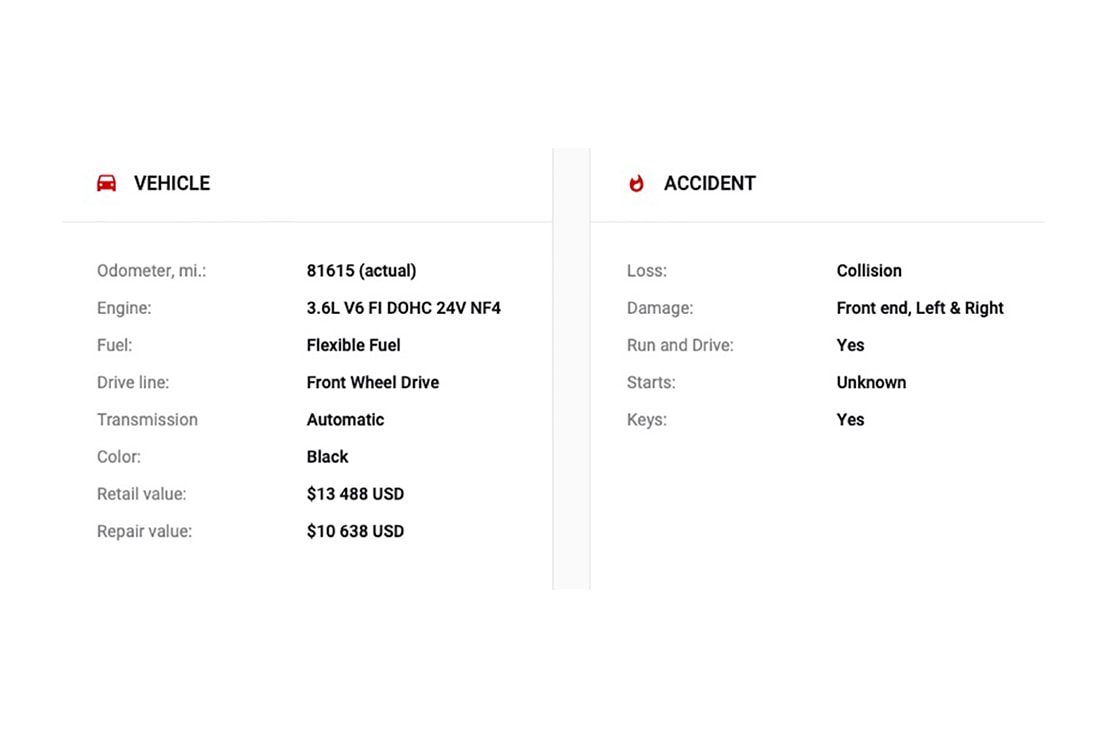
Task: Click the damage value Front end, Left & Right
Action: pyautogui.click(x=919, y=308)
